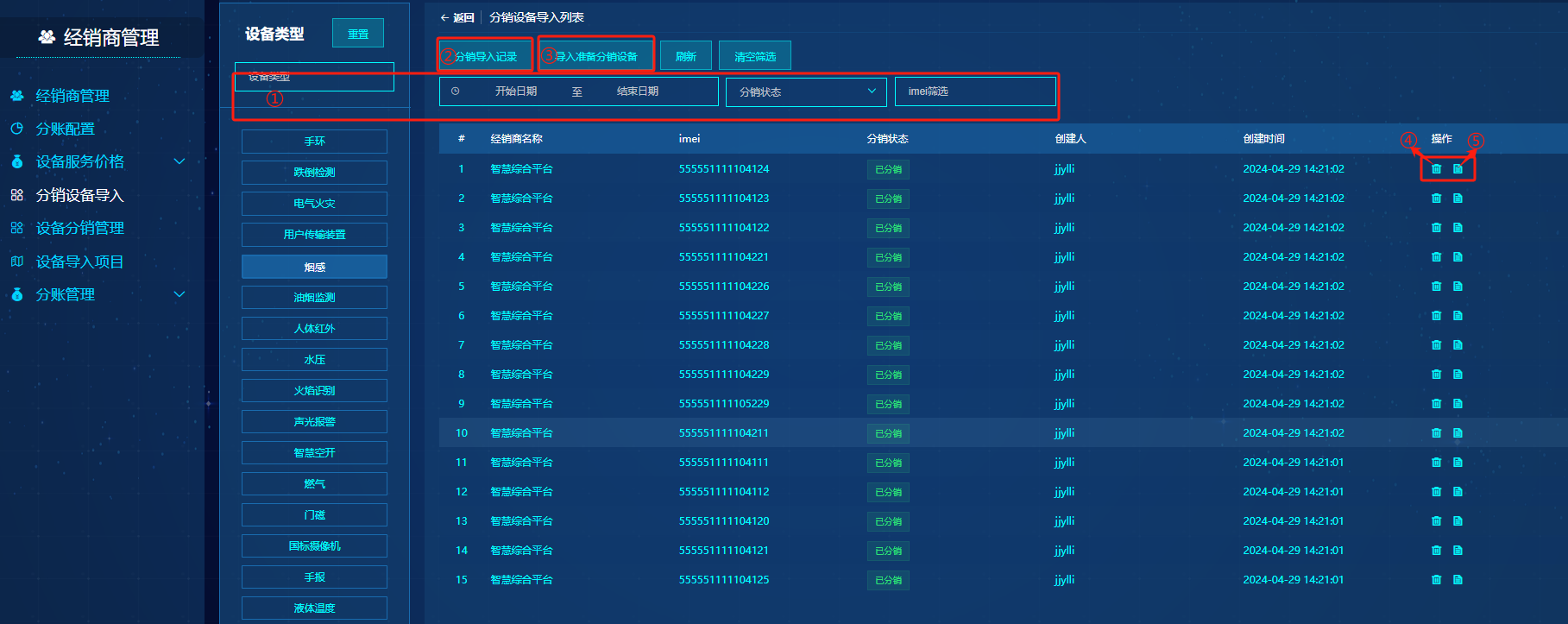This screenshot has width=1568, height=624.
Task: Open detail icon for row 10 ending 104211
Action: click(1458, 433)
